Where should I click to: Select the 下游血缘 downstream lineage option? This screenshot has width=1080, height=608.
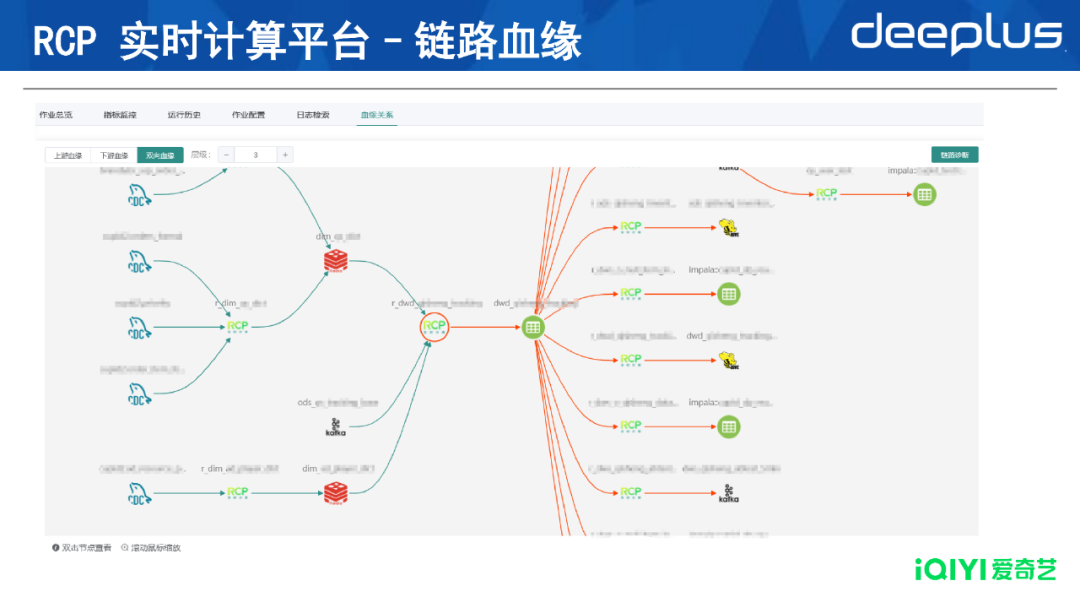[113, 155]
